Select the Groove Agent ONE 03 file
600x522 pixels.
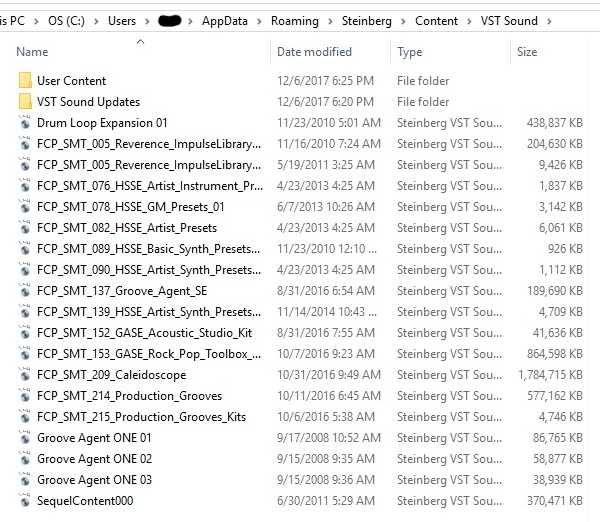click(x=94, y=480)
